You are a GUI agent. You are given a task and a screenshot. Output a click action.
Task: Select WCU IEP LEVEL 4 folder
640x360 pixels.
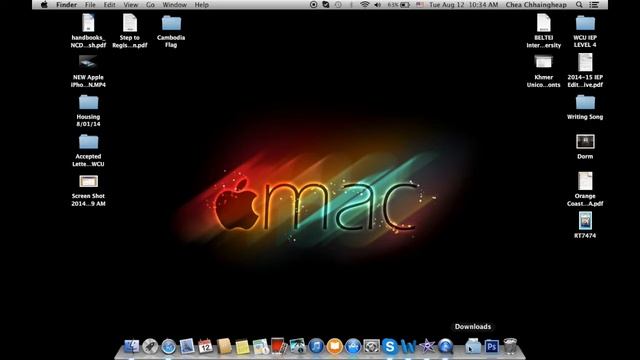tap(585, 31)
